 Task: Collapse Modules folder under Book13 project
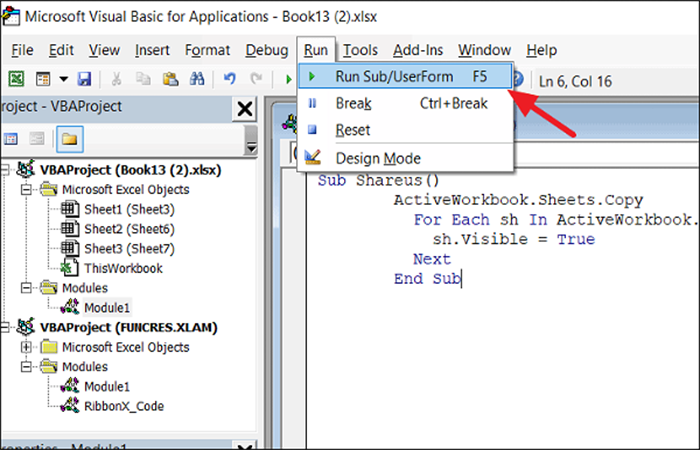26,288
